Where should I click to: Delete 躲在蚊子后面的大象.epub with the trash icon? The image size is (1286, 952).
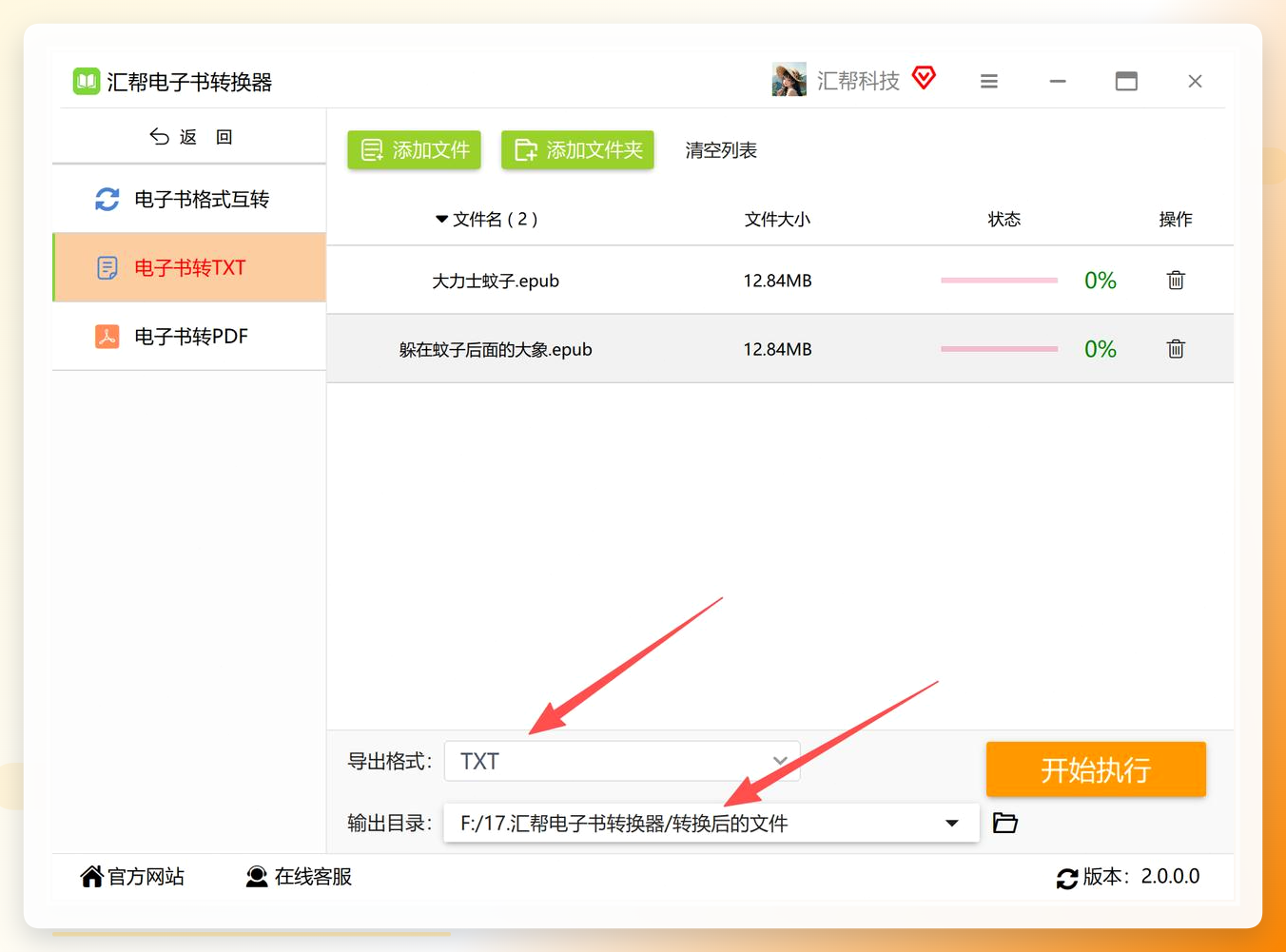(x=1176, y=349)
